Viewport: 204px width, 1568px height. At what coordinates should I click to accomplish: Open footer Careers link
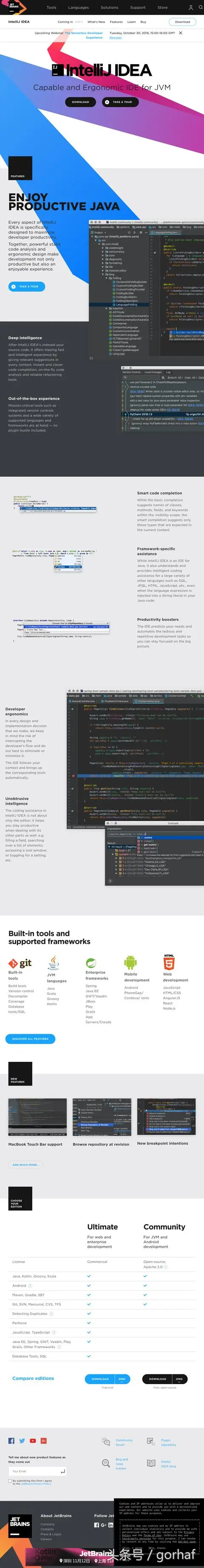[46, 1539]
